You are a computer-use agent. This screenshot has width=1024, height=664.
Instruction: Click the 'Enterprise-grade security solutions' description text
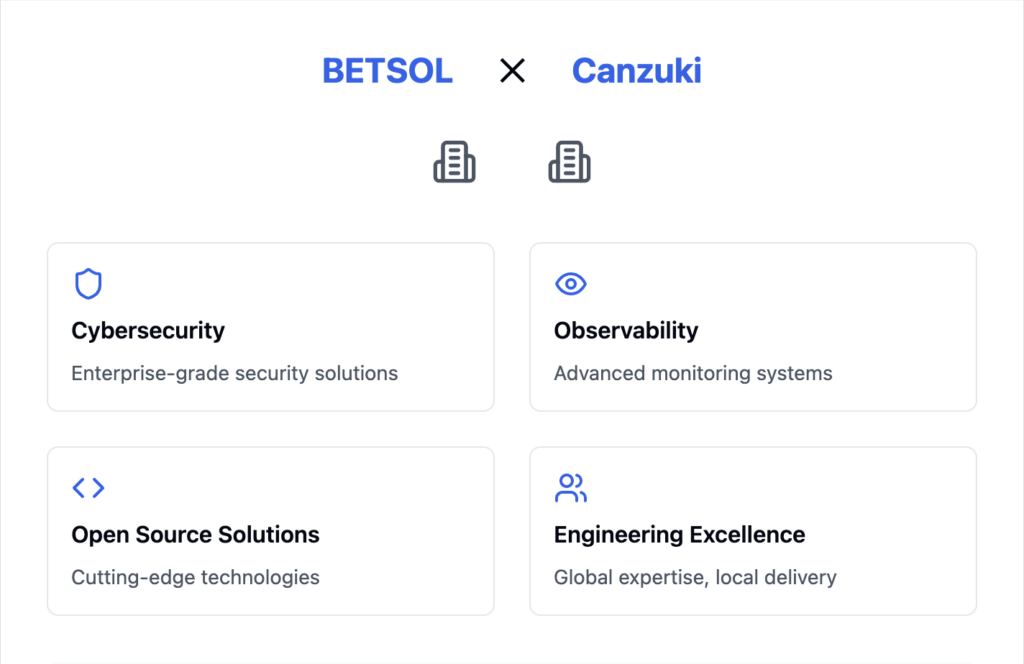click(x=234, y=373)
